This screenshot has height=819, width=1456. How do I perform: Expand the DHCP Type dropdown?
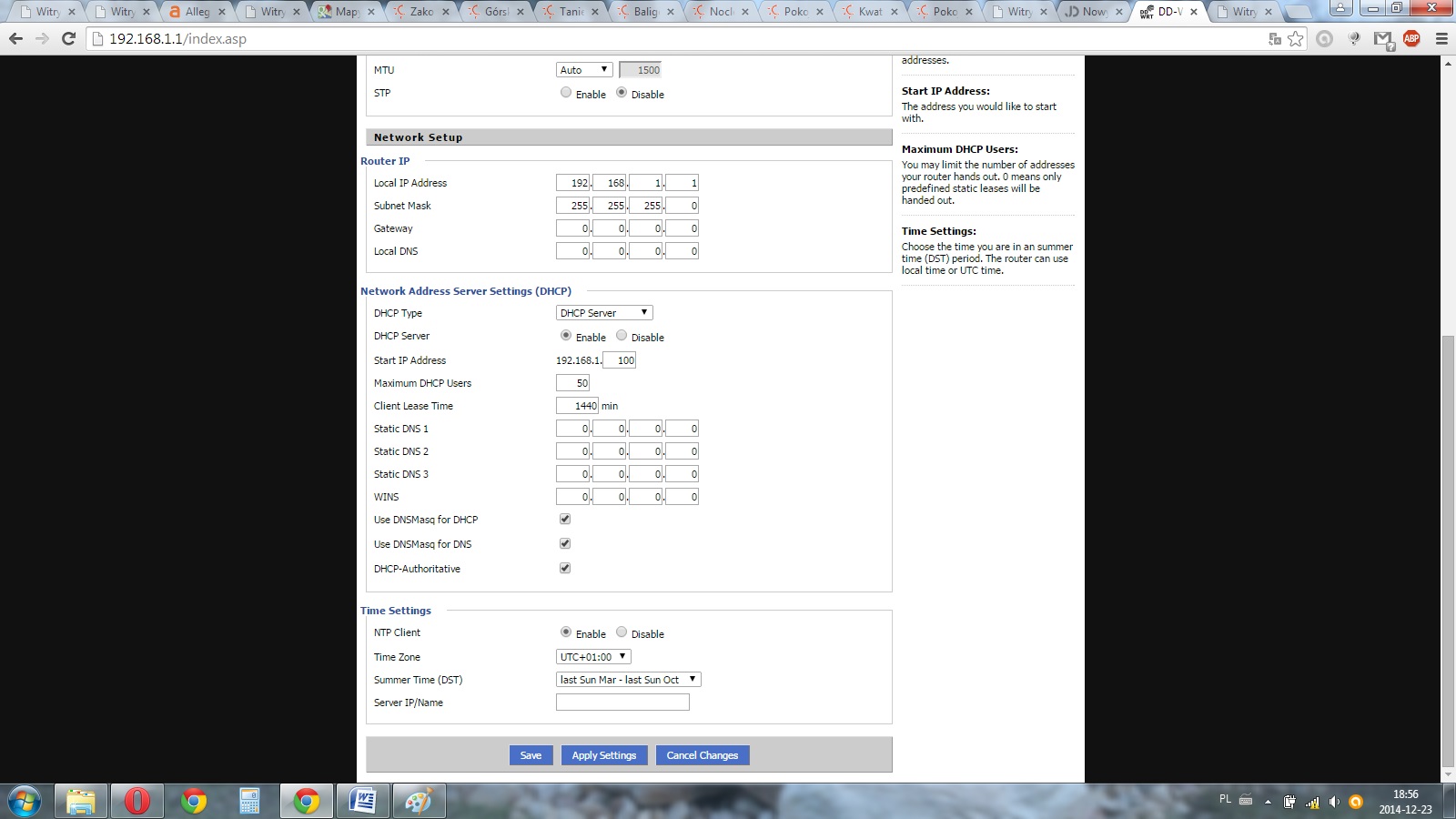604,313
